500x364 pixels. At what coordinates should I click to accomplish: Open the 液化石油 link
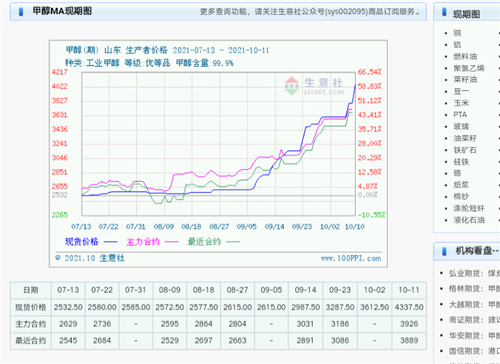tap(469, 220)
